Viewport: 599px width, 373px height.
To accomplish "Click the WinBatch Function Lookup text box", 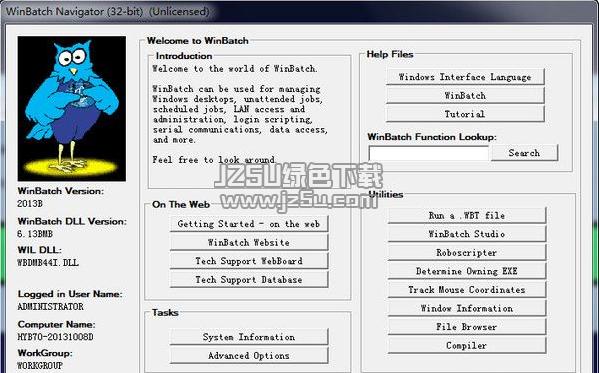I will click(x=428, y=153).
